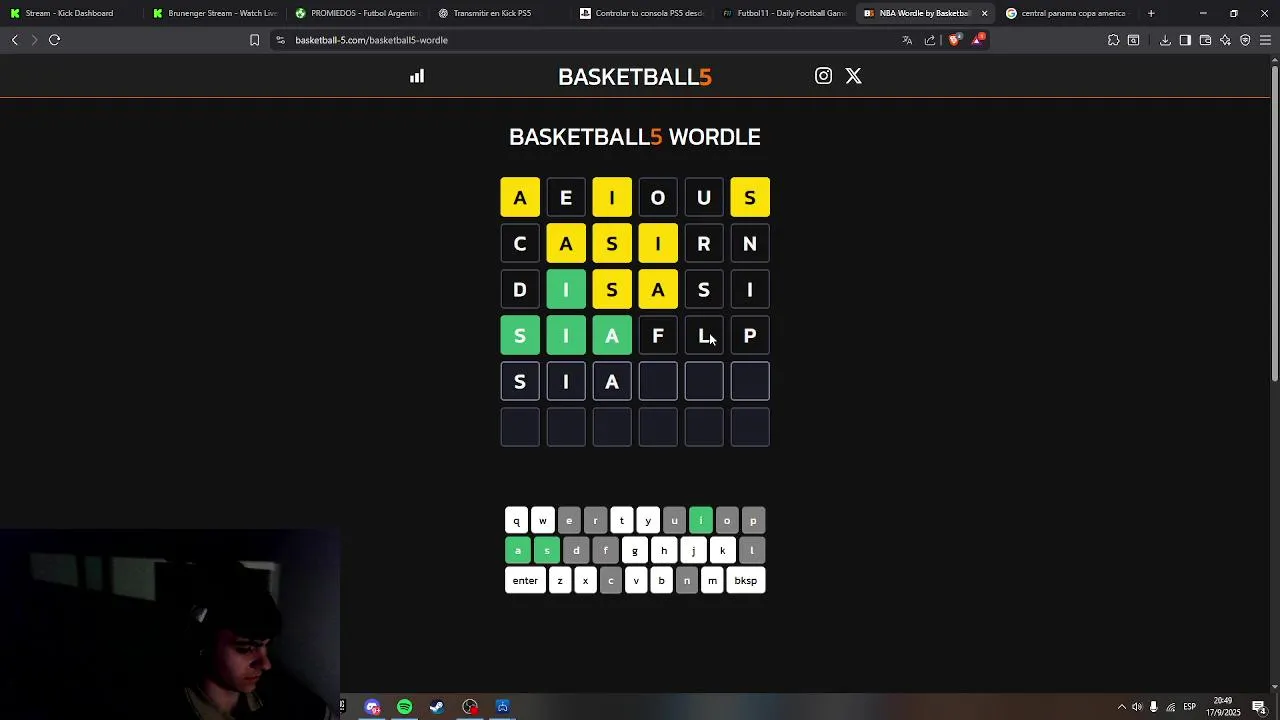Viewport: 1280px width, 720px height.
Task: Open the extensions puzzle icon
Action: click(x=1113, y=40)
